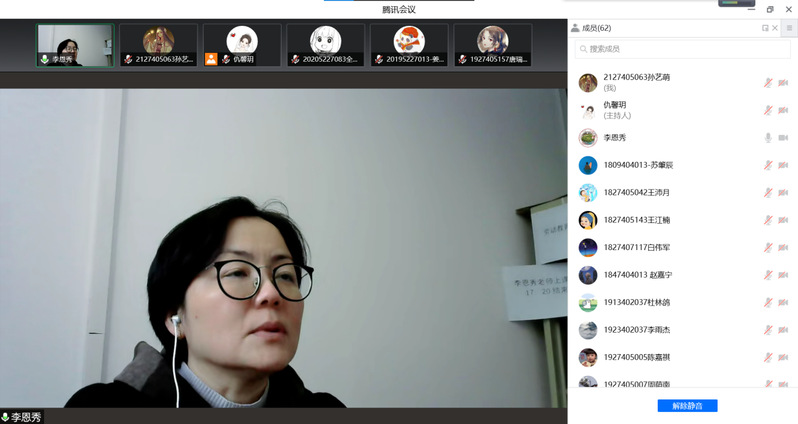Select 仇馨玥's thumbnail in top strip
Viewport: 798px width, 424px height.
pyautogui.click(x=242, y=45)
